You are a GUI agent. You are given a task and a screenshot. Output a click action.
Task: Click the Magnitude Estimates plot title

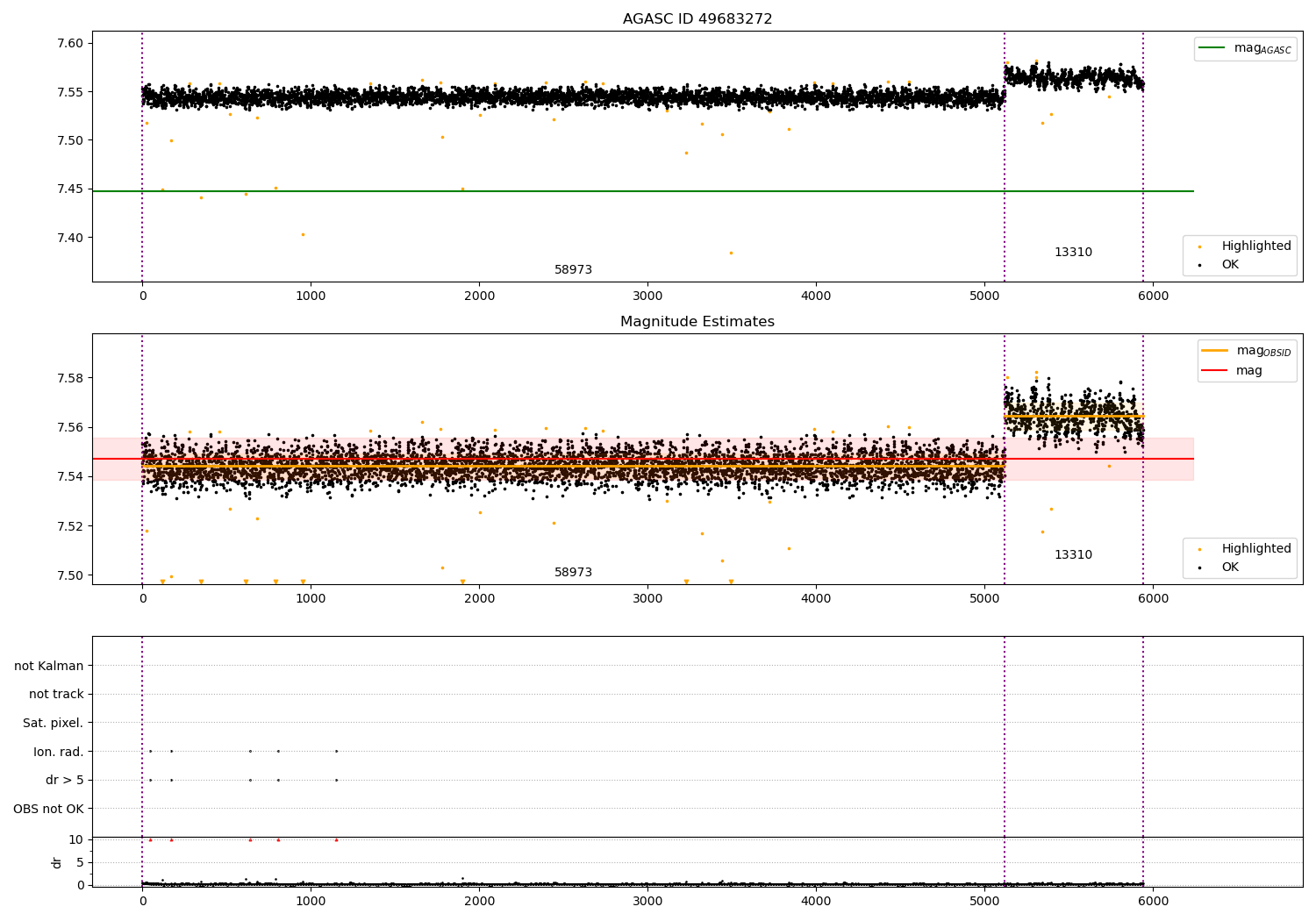(697, 322)
